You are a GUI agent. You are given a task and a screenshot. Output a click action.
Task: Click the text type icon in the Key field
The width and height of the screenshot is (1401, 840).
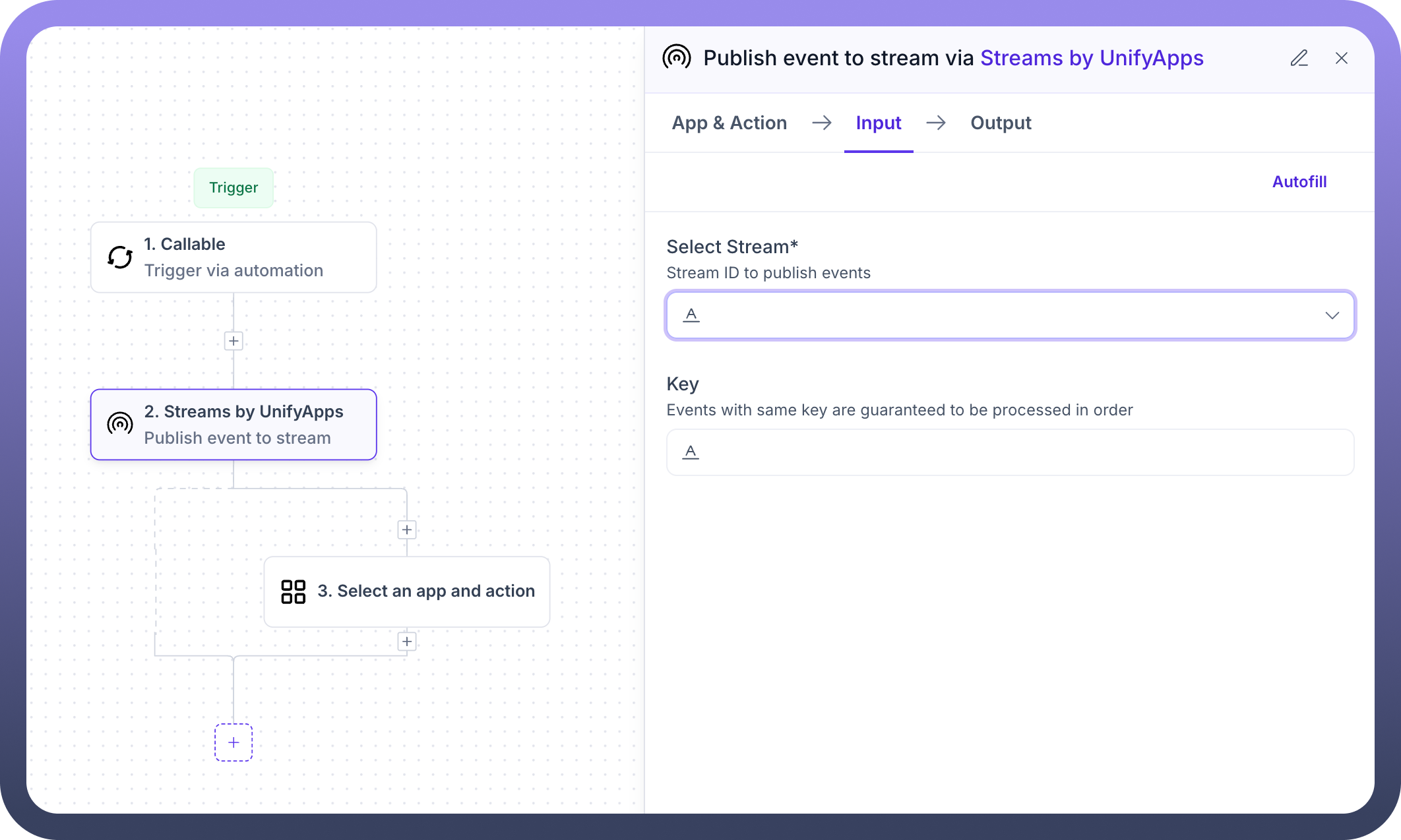tap(691, 452)
